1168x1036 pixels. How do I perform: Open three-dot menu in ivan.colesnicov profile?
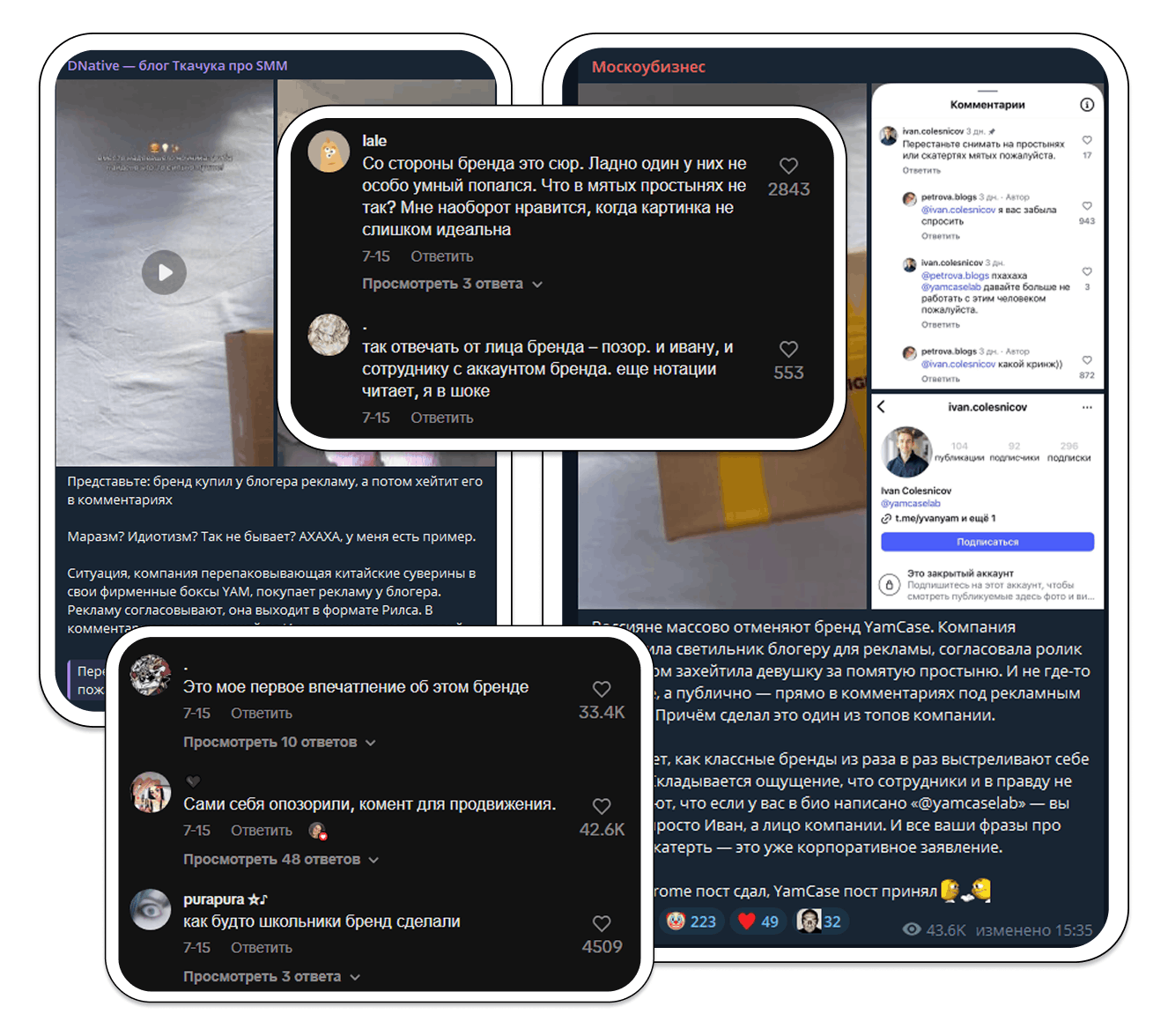click(x=1087, y=407)
